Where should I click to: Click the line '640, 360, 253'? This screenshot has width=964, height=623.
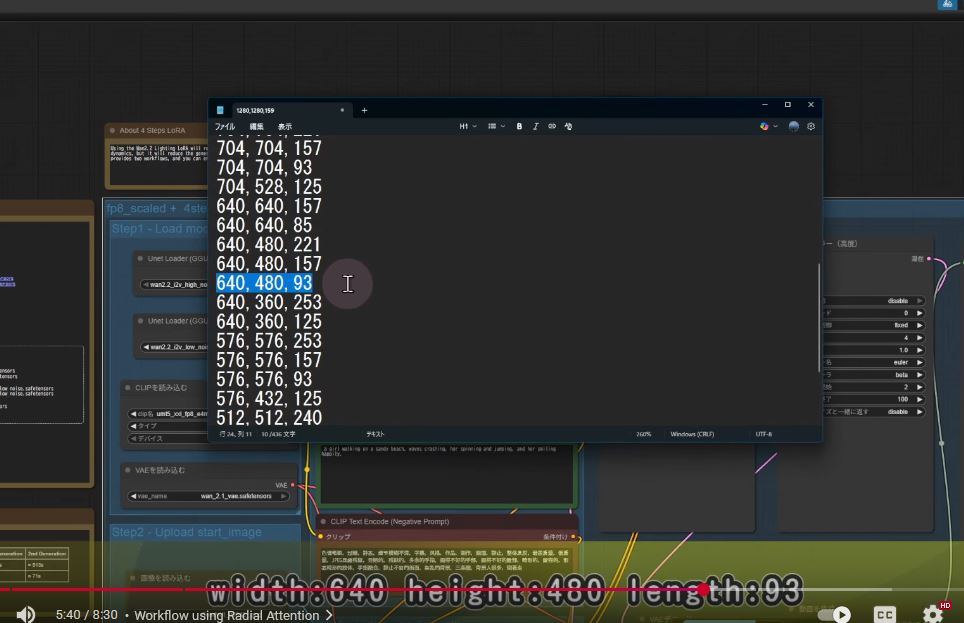(269, 302)
